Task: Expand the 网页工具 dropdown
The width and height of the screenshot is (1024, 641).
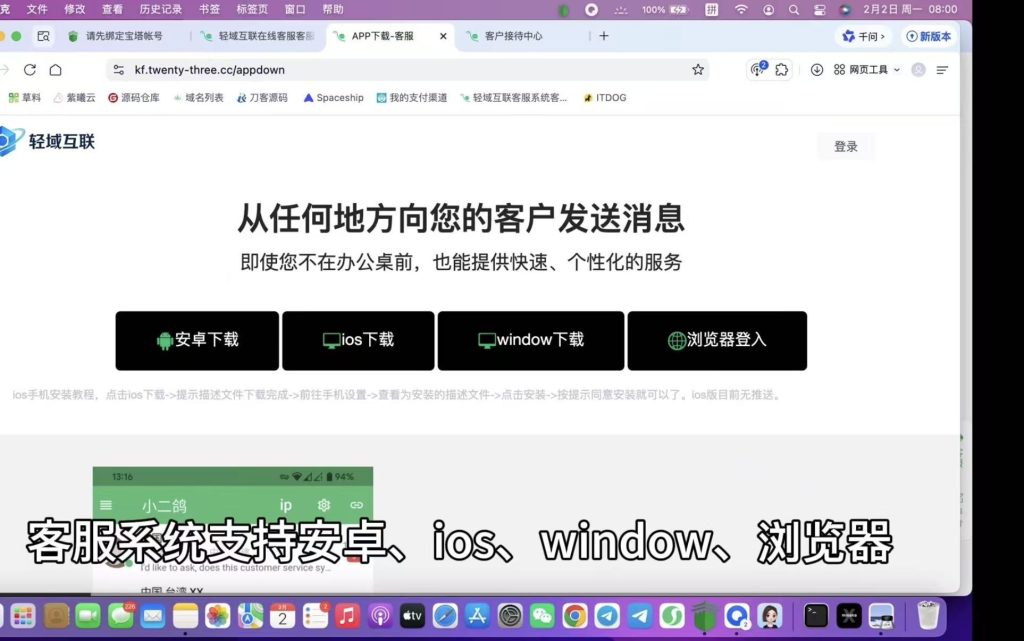Action: [x=868, y=71]
